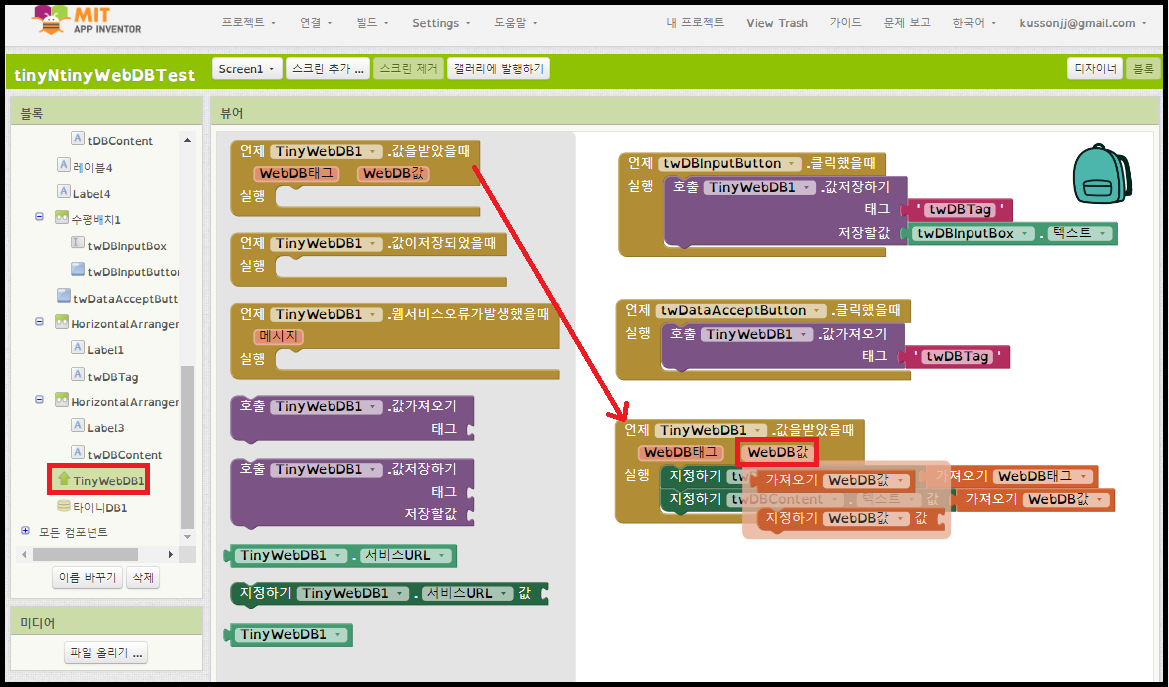This screenshot has height=687, width=1169.
Task: Click the 삭제 button
Action: click(x=143, y=577)
